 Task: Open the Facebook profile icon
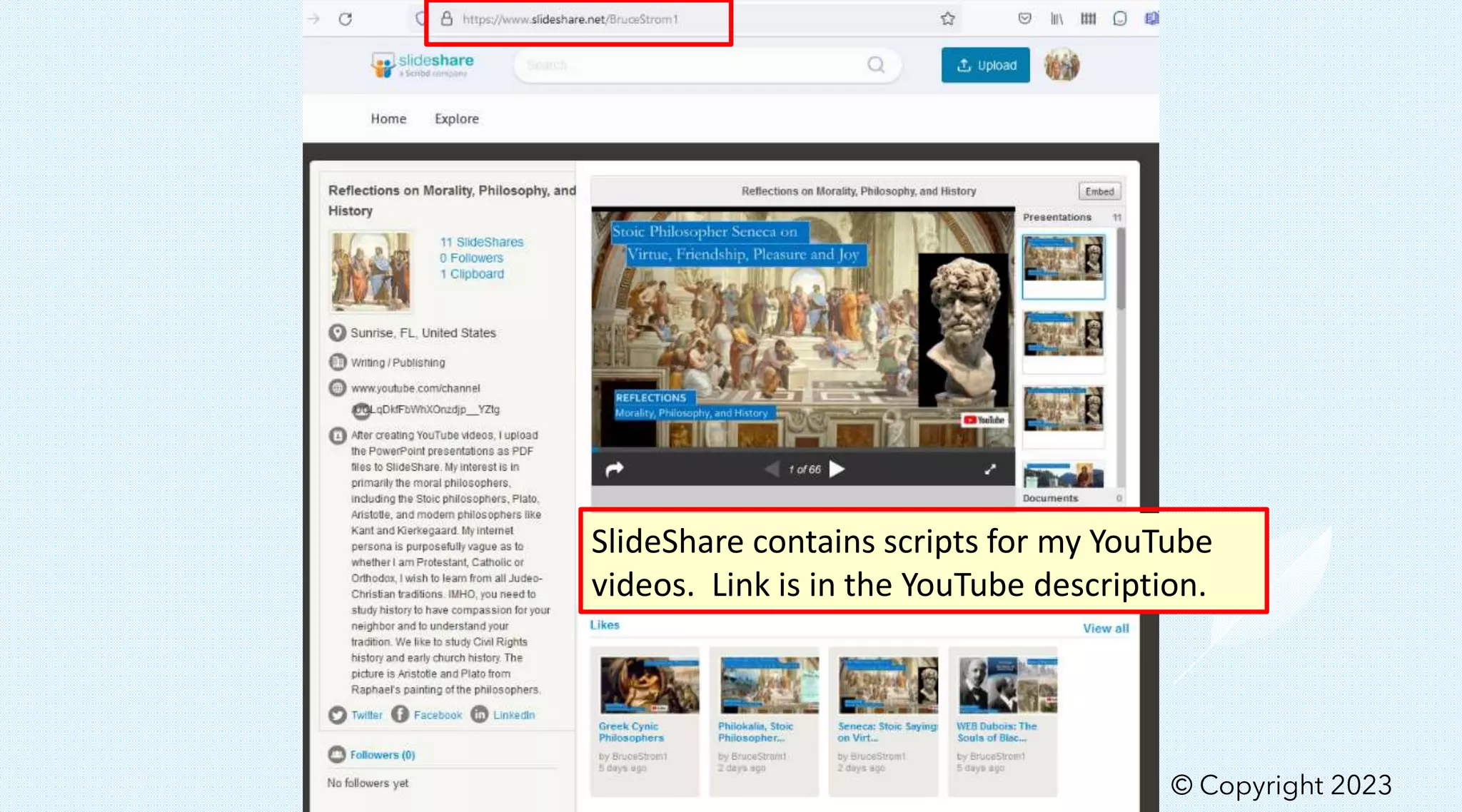(x=400, y=714)
